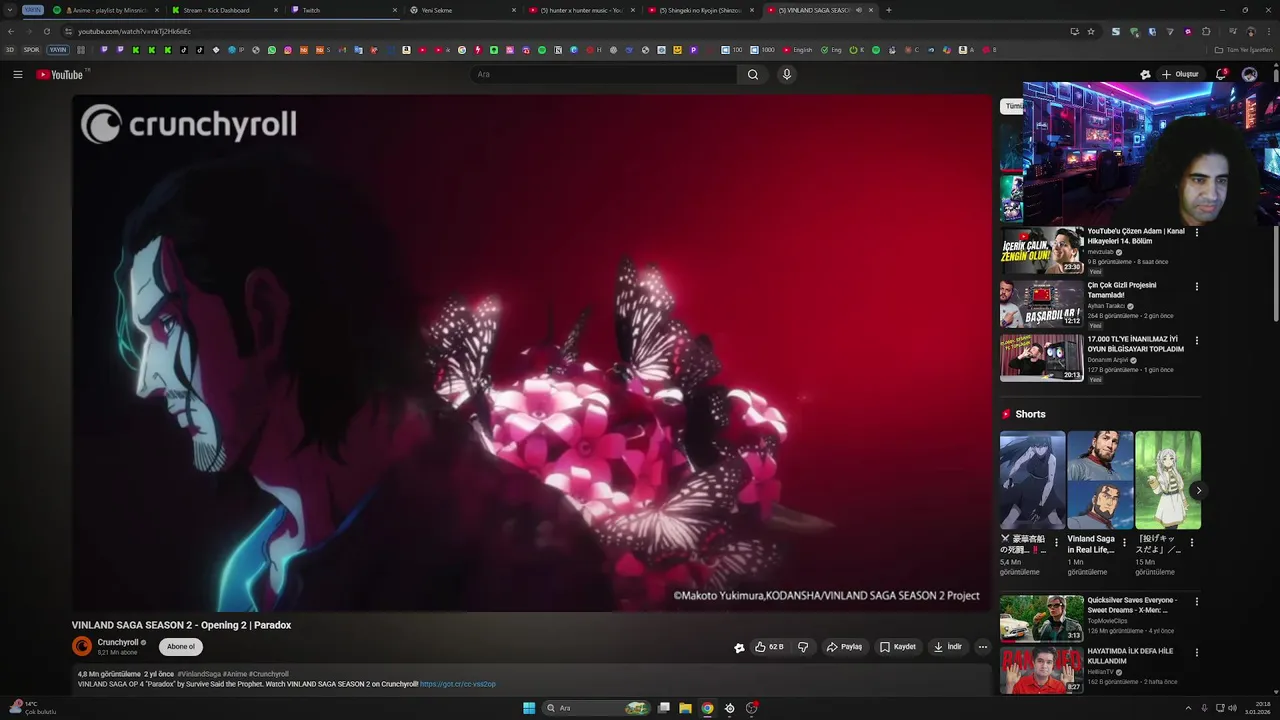Image resolution: width=1280 pixels, height=720 pixels.
Task: Close the Twitch tab
Action: pyautogui.click(x=395, y=10)
